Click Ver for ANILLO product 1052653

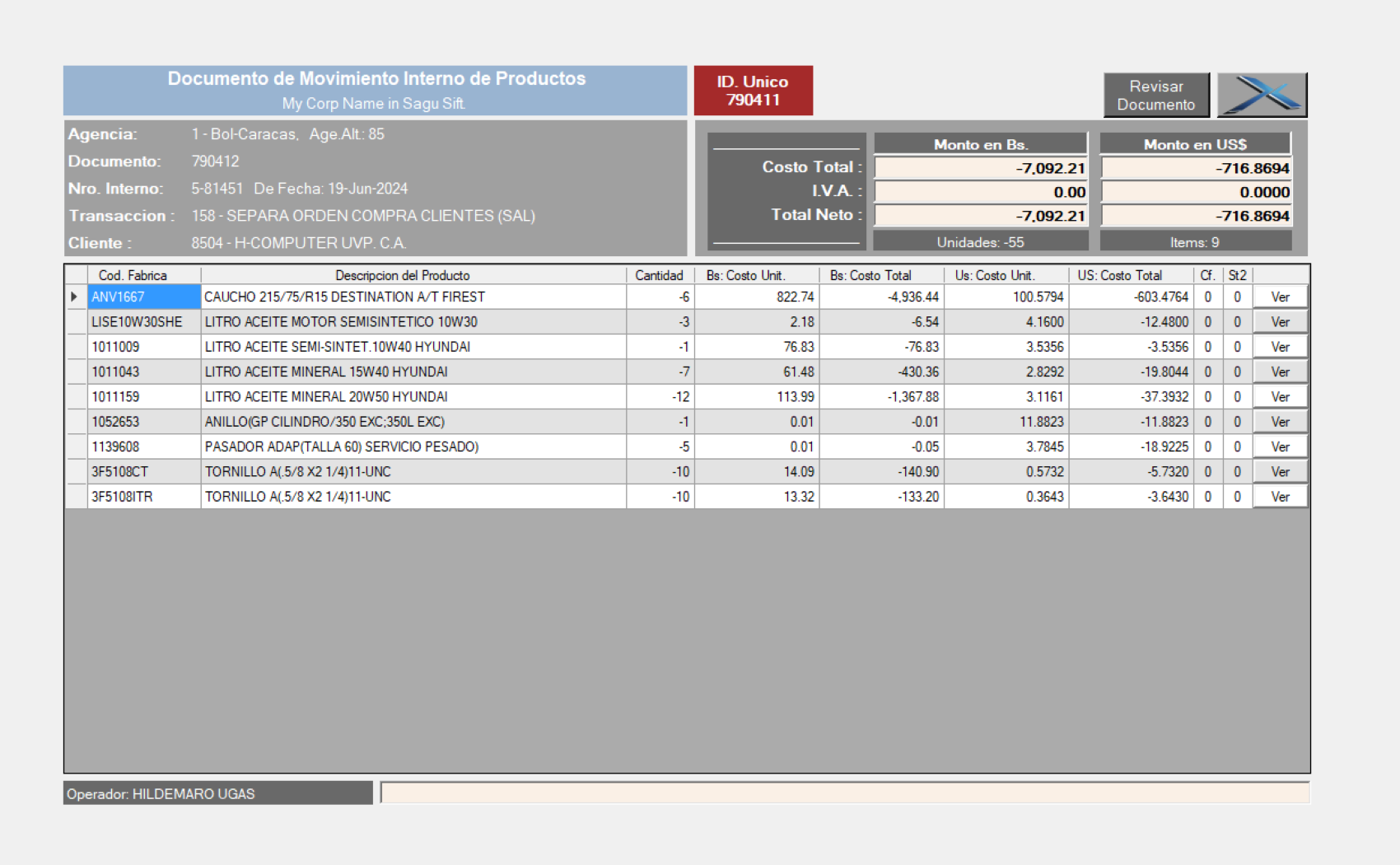pos(1280,422)
